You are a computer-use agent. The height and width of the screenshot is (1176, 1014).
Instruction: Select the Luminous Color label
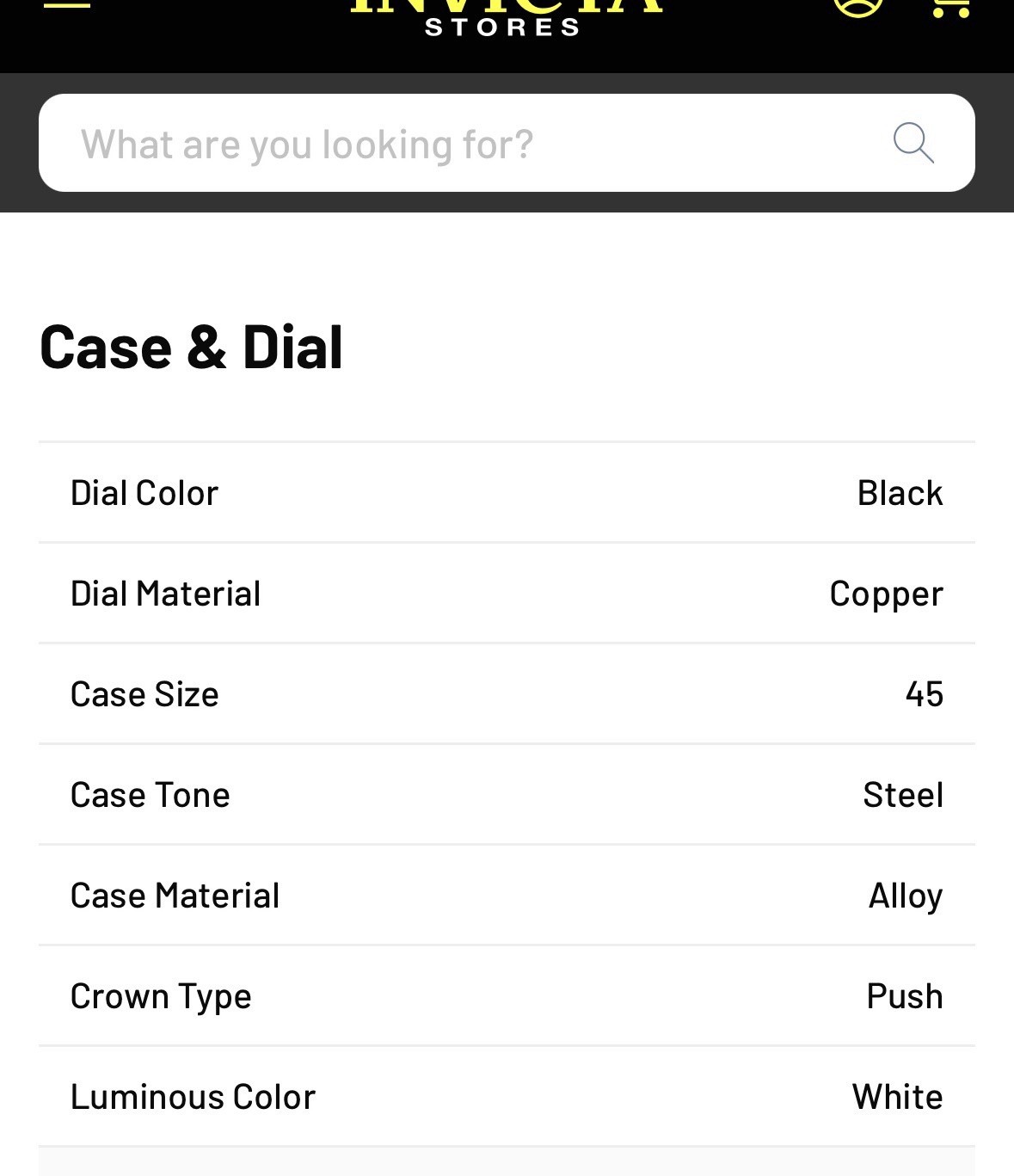pos(193,1097)
